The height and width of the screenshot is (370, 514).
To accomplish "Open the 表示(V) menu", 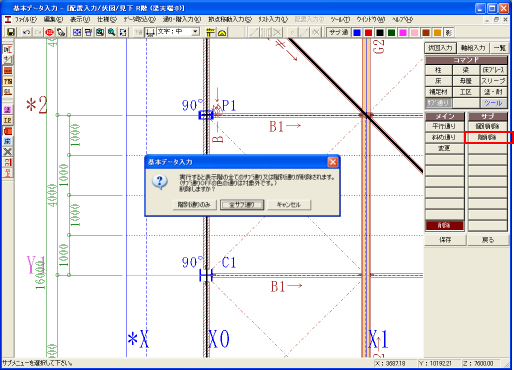I will coord(80,19).
